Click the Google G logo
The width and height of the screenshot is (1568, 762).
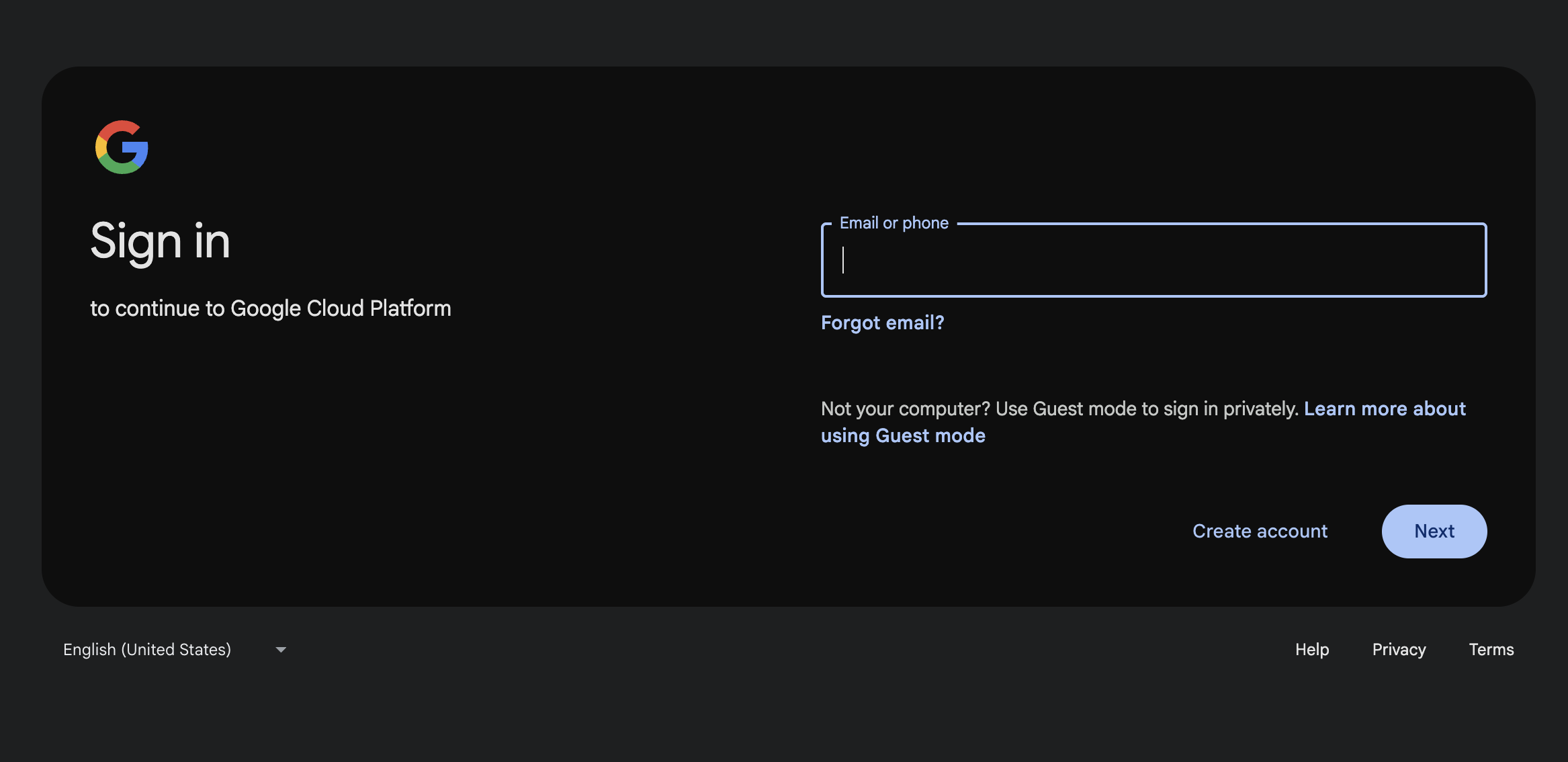[x=122, y=147]
